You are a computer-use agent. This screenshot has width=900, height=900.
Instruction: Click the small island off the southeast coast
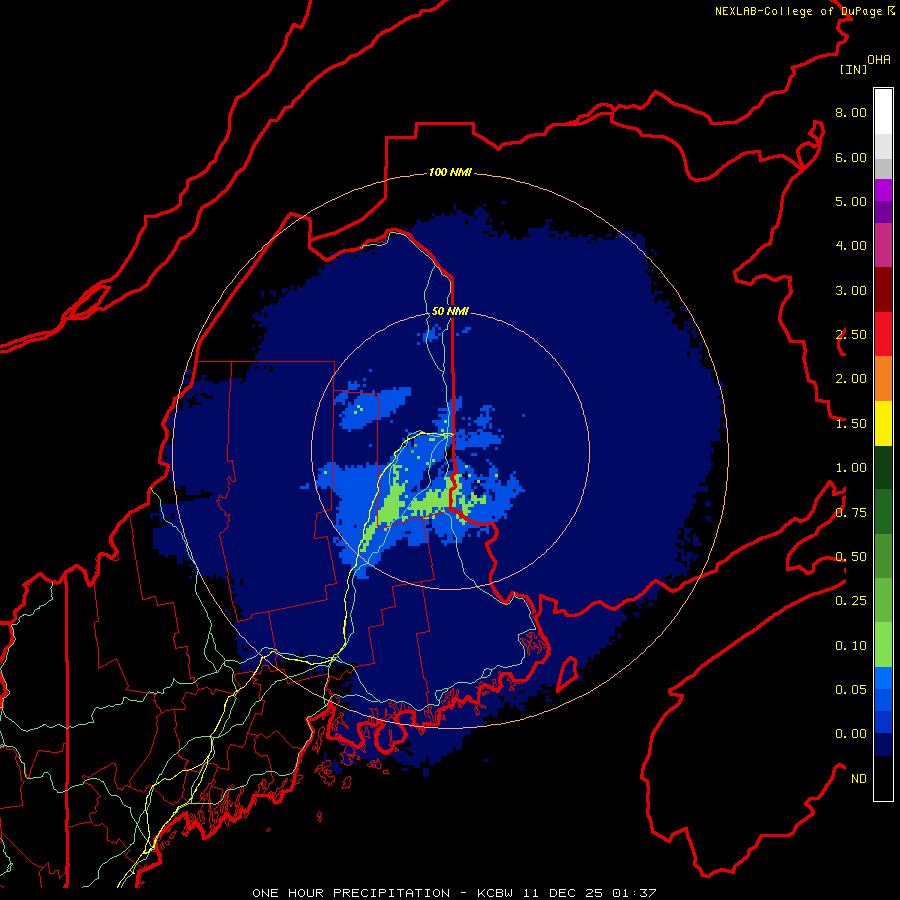(x=567, y=674)
